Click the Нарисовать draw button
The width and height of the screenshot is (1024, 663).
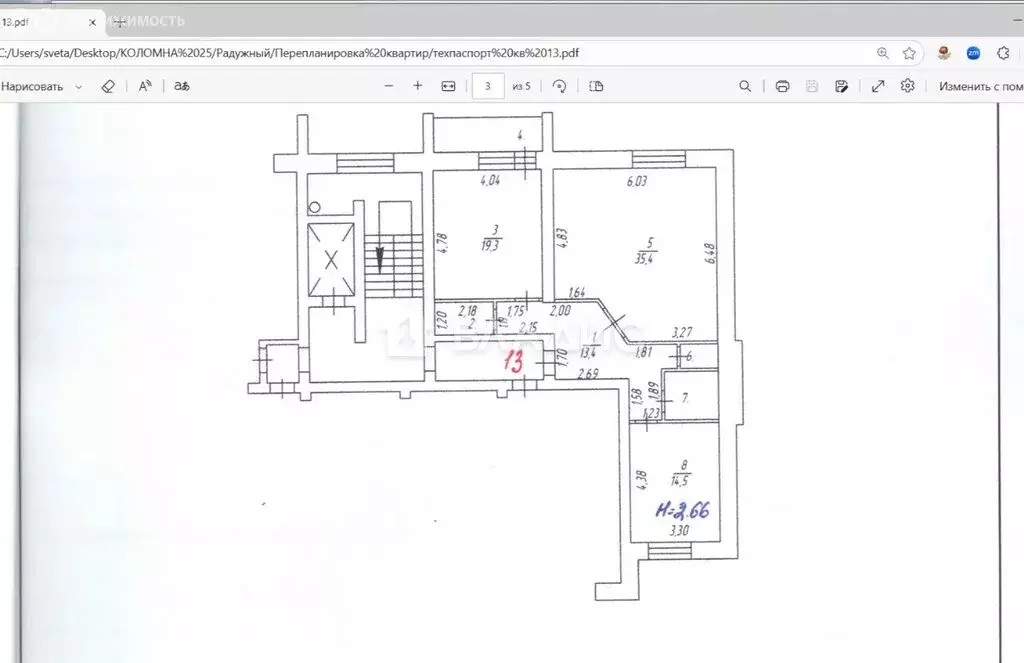[x=32, y=86]
